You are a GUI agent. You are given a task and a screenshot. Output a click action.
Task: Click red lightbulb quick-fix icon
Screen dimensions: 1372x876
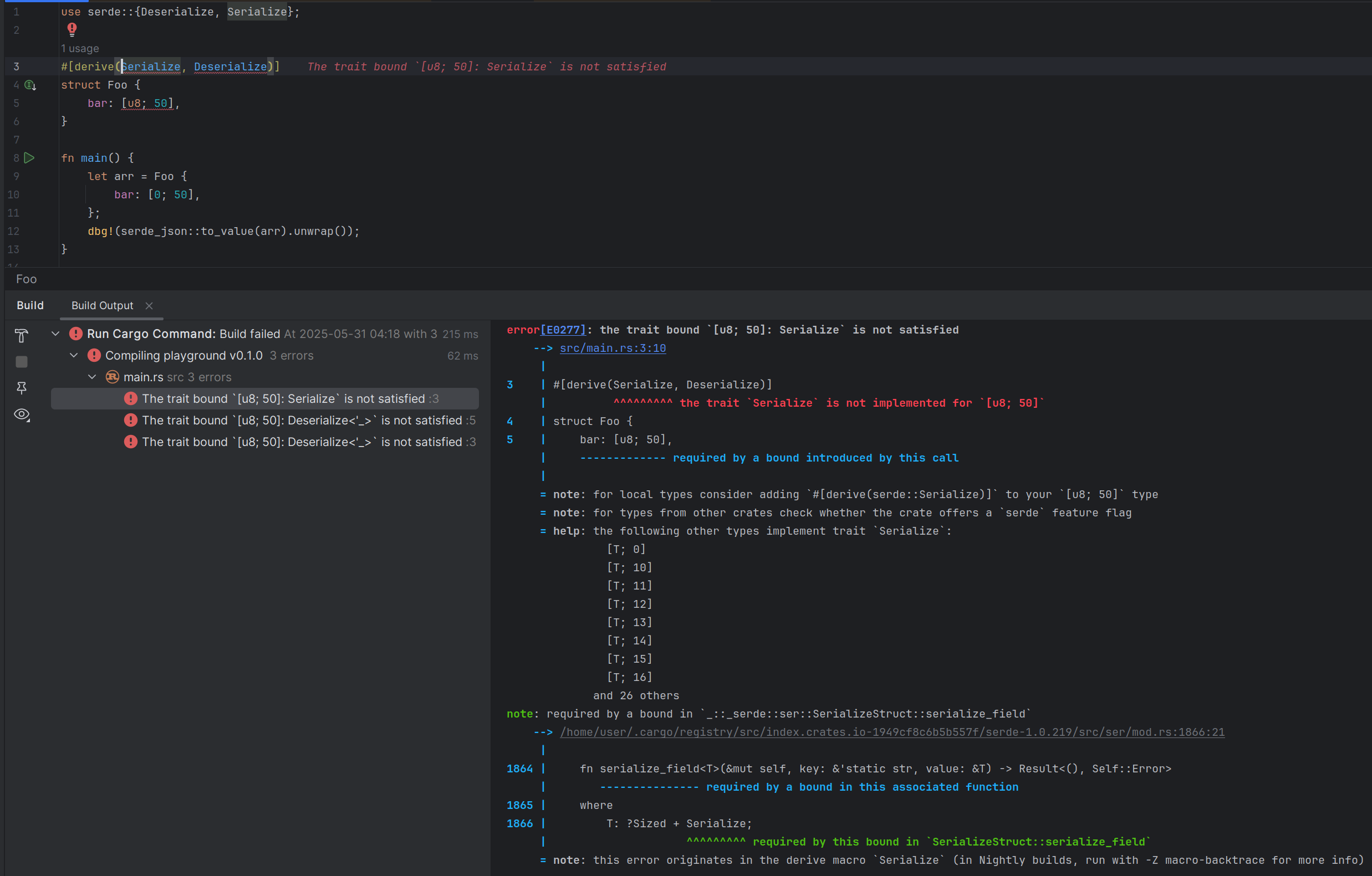(x=72, y=28)
